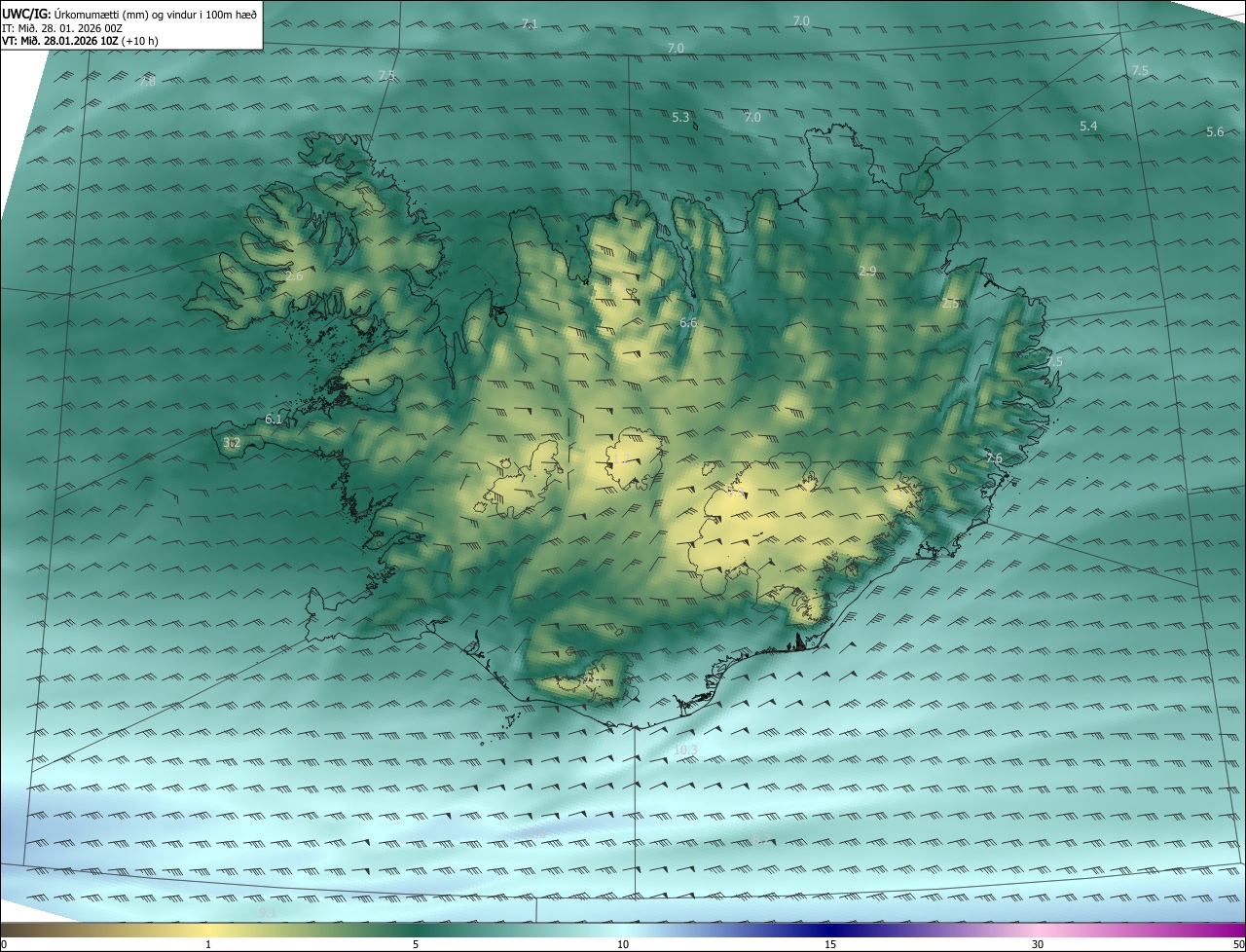1246x952 pixels.
Task: Click the 6.1 value label on the map
Action: click(x=274, y=420)
